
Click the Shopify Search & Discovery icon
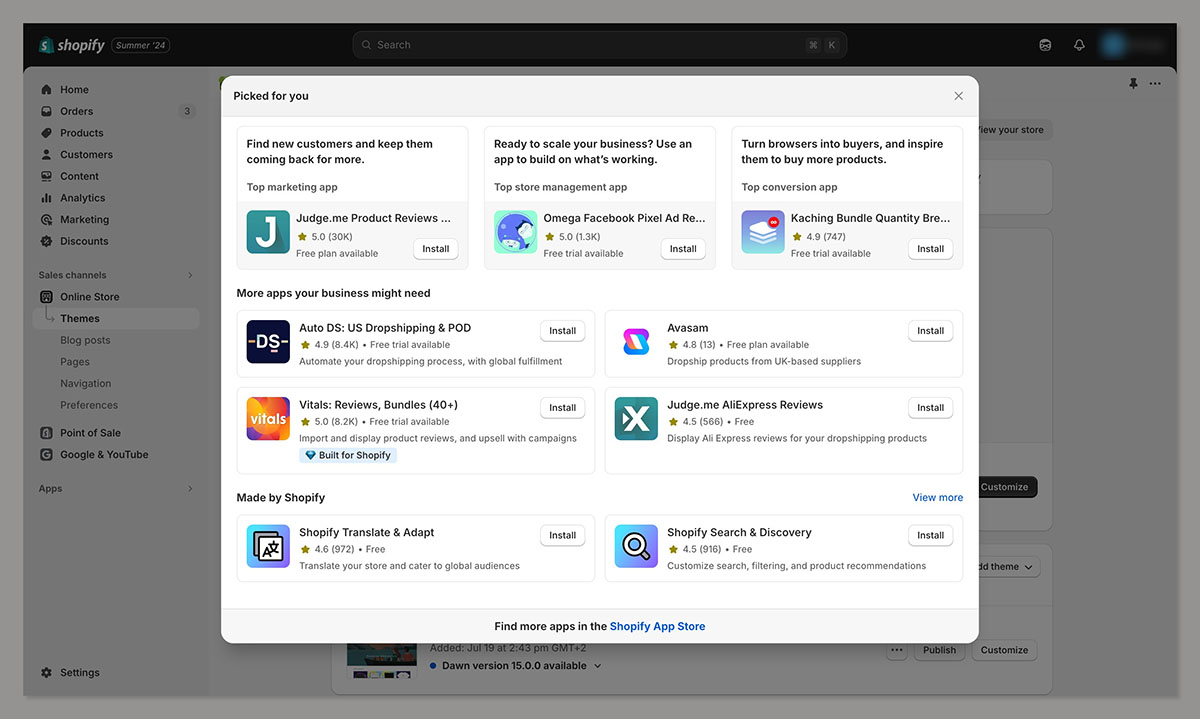pos(636,546)
